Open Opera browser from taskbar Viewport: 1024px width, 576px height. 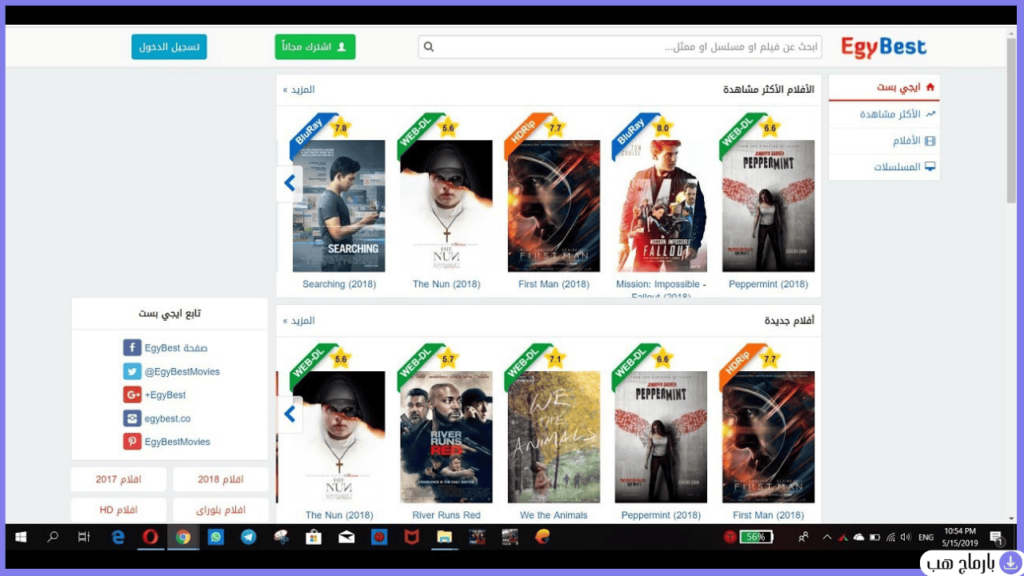[150, 537]
